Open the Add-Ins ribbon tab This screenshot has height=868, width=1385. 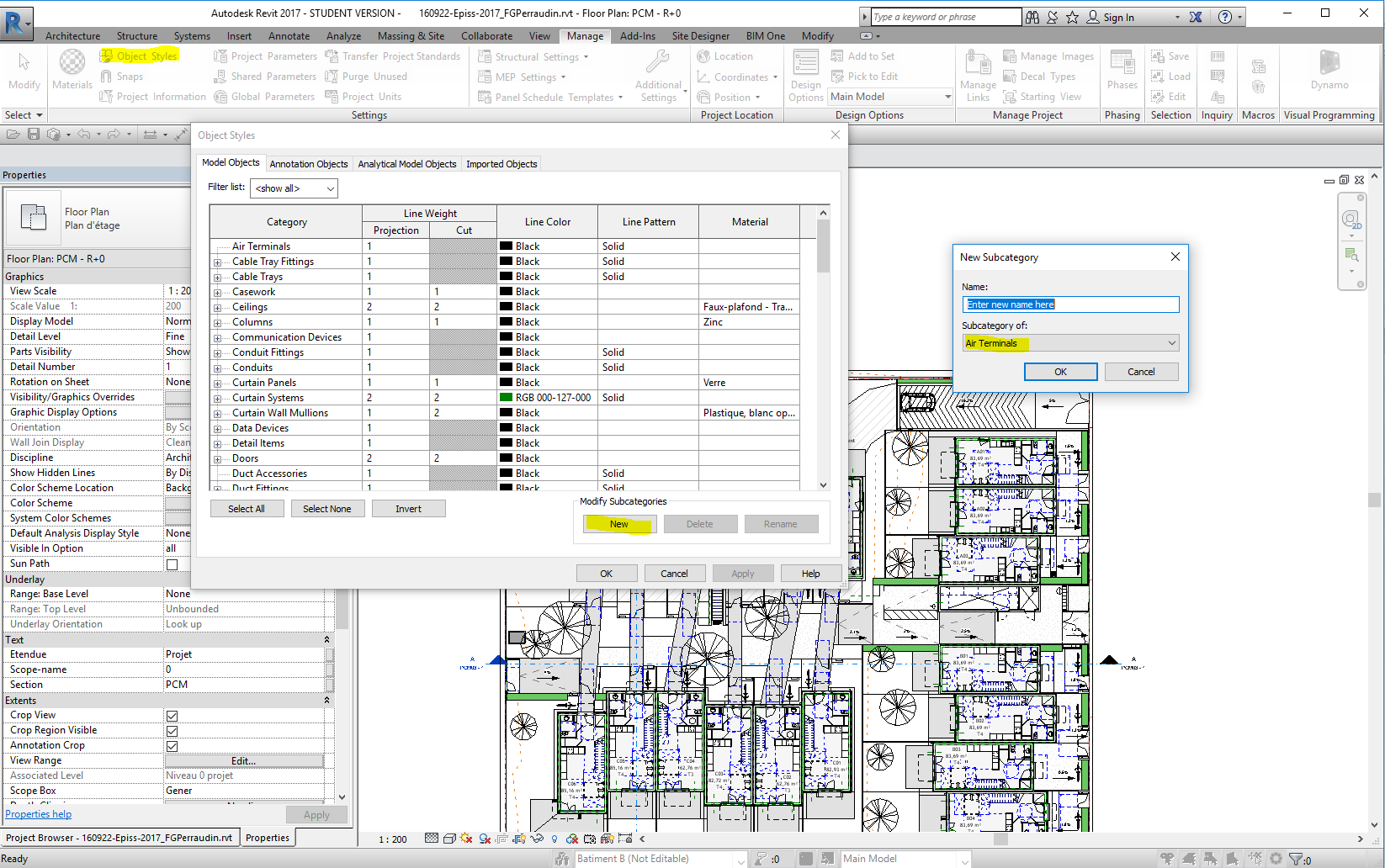pos(639,35)
